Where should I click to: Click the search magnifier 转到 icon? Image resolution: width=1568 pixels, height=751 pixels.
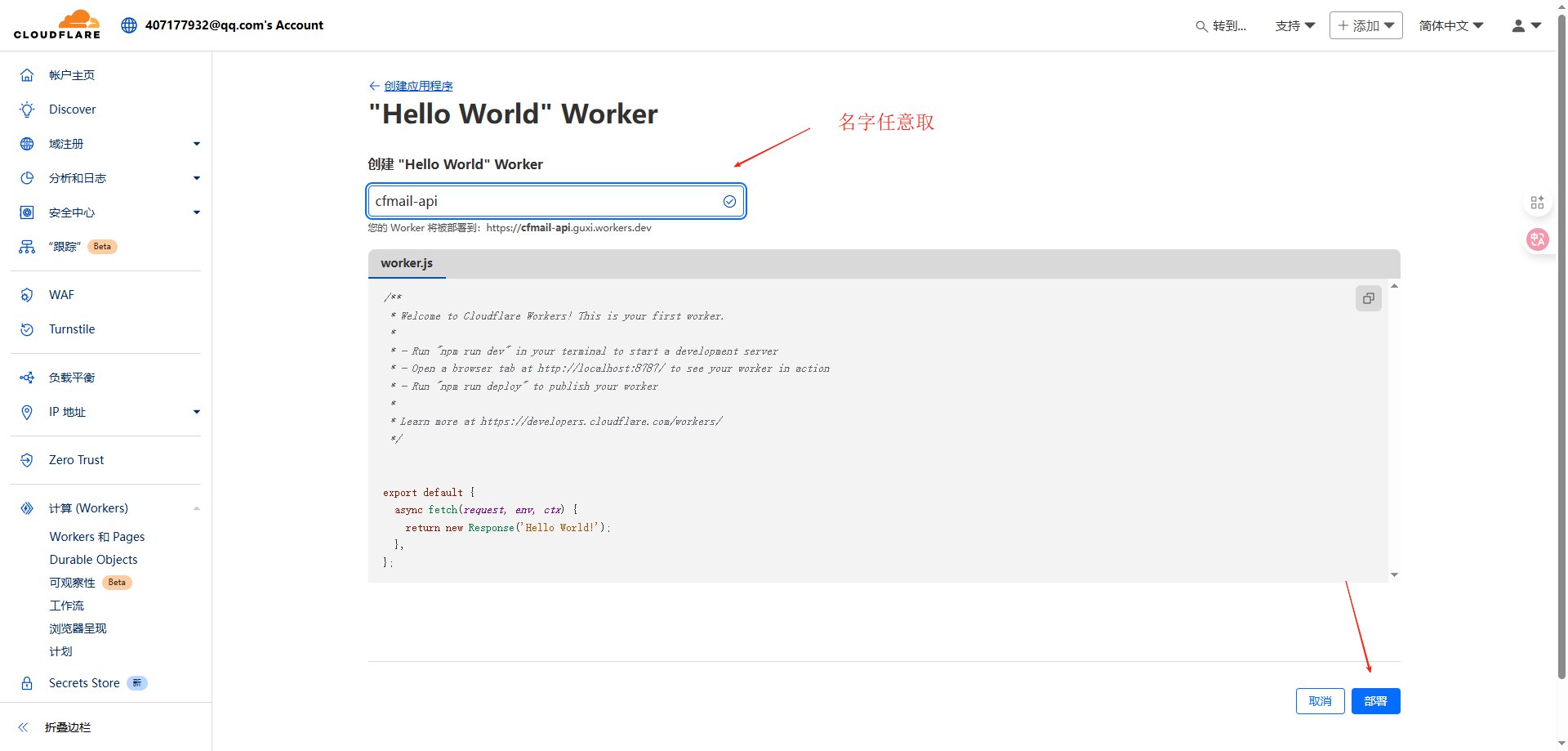click(1201, 26)
